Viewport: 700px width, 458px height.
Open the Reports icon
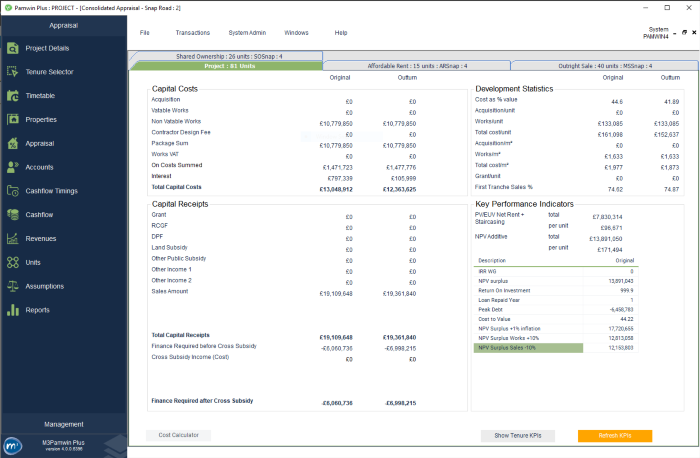[x=13, y=310]
